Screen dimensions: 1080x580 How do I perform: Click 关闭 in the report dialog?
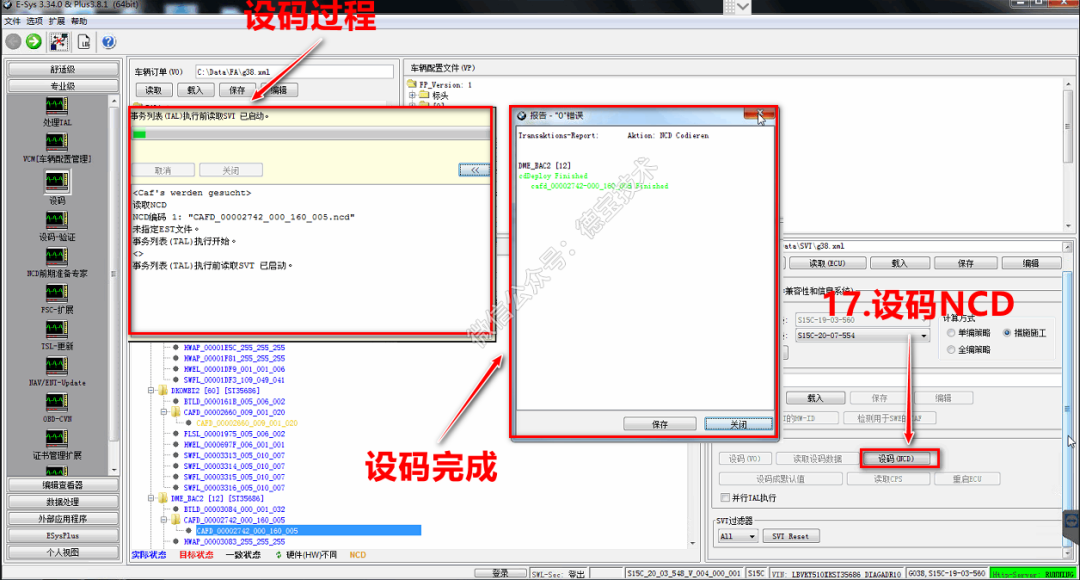click(738, 424)
